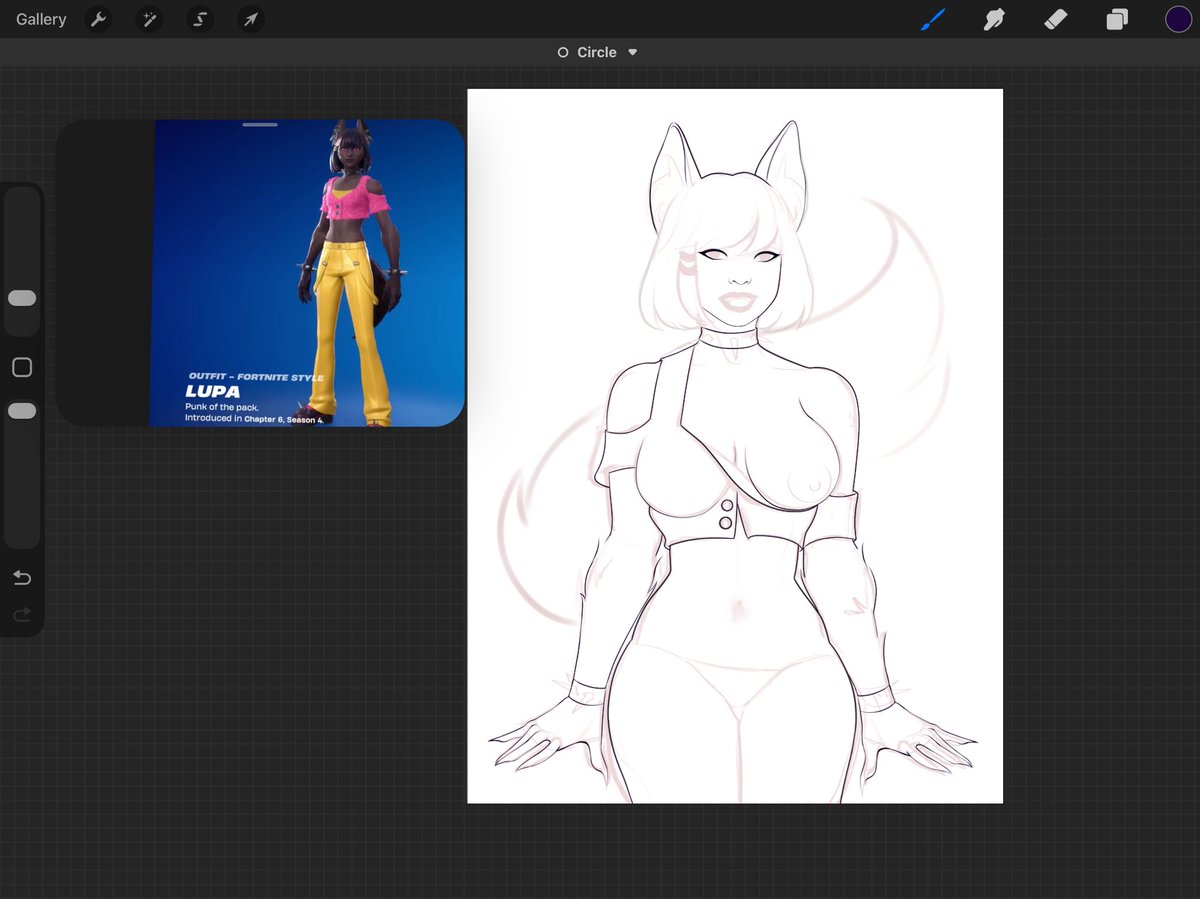Image resolution: width=1200 pixels, height=899 pixels.
Task: Open the Gallery
Action: (41, 19)
